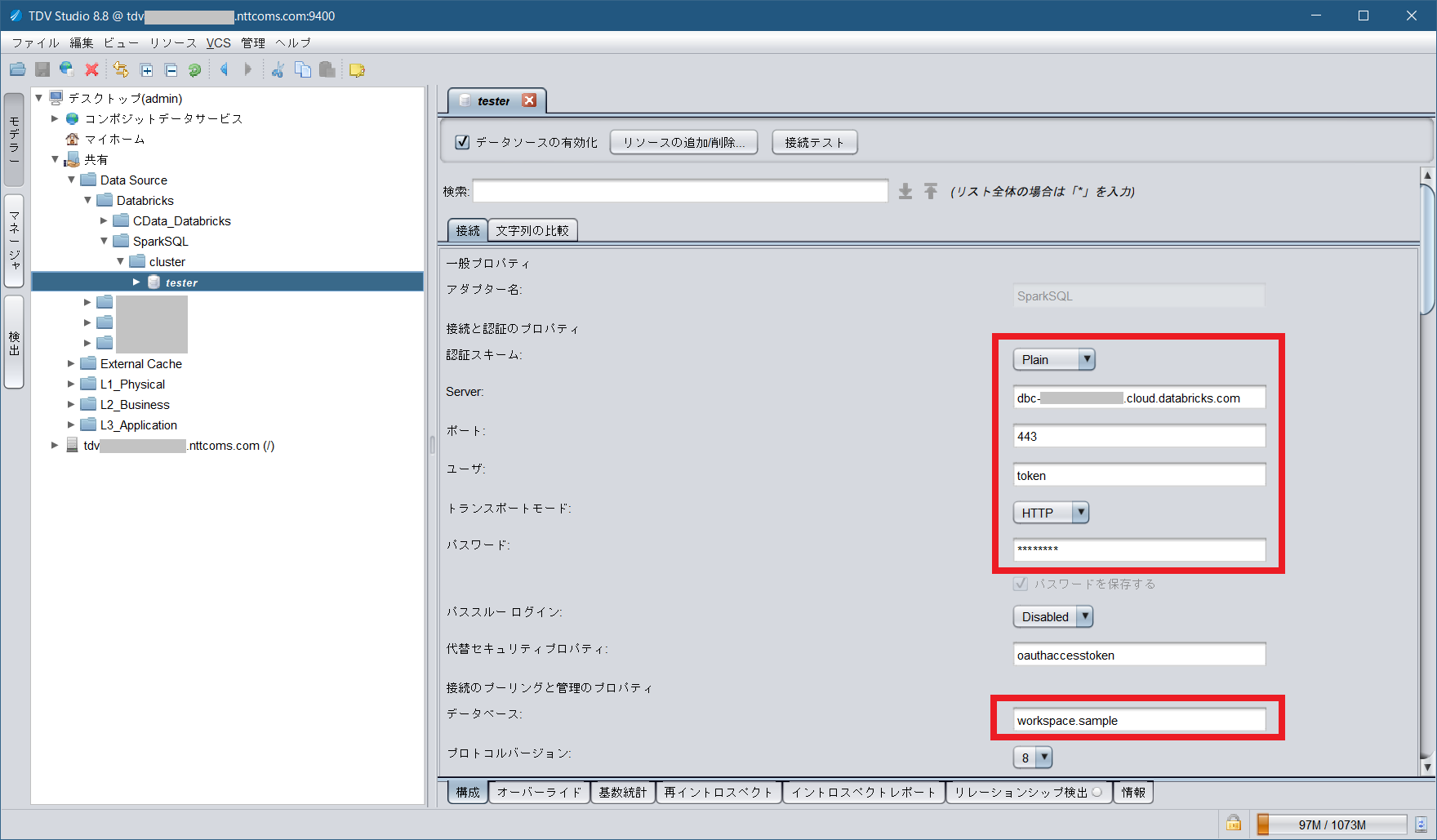Screen dimensions: 1437x840
Task: Click the status bar icon at far right
Action: [x=1421, y=824]
